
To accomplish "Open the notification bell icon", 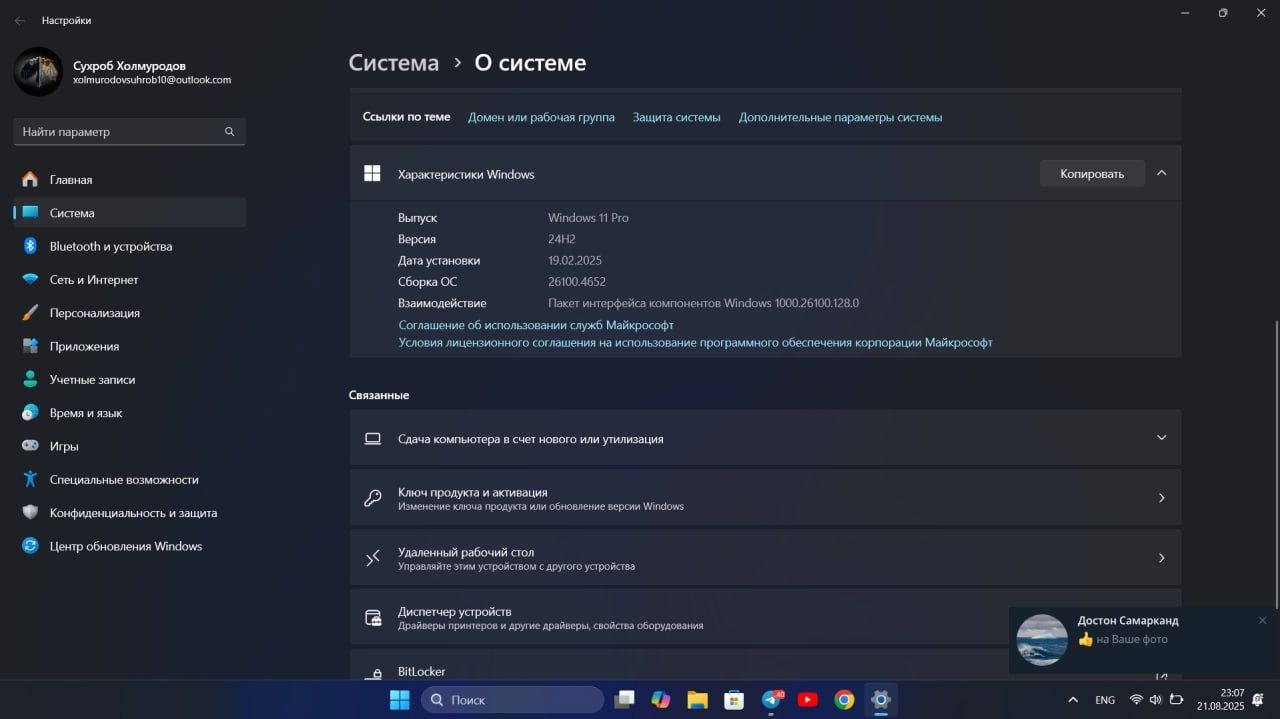I will click(x=1259, y=700).
